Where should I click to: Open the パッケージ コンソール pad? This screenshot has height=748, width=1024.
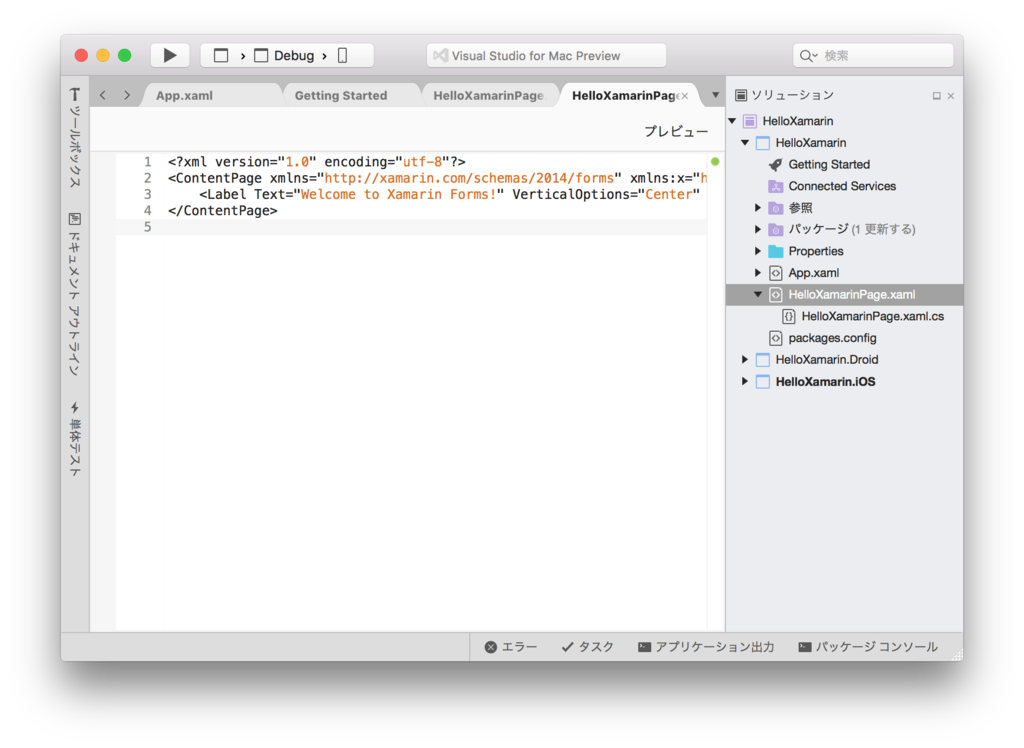(x=868, y=647)
